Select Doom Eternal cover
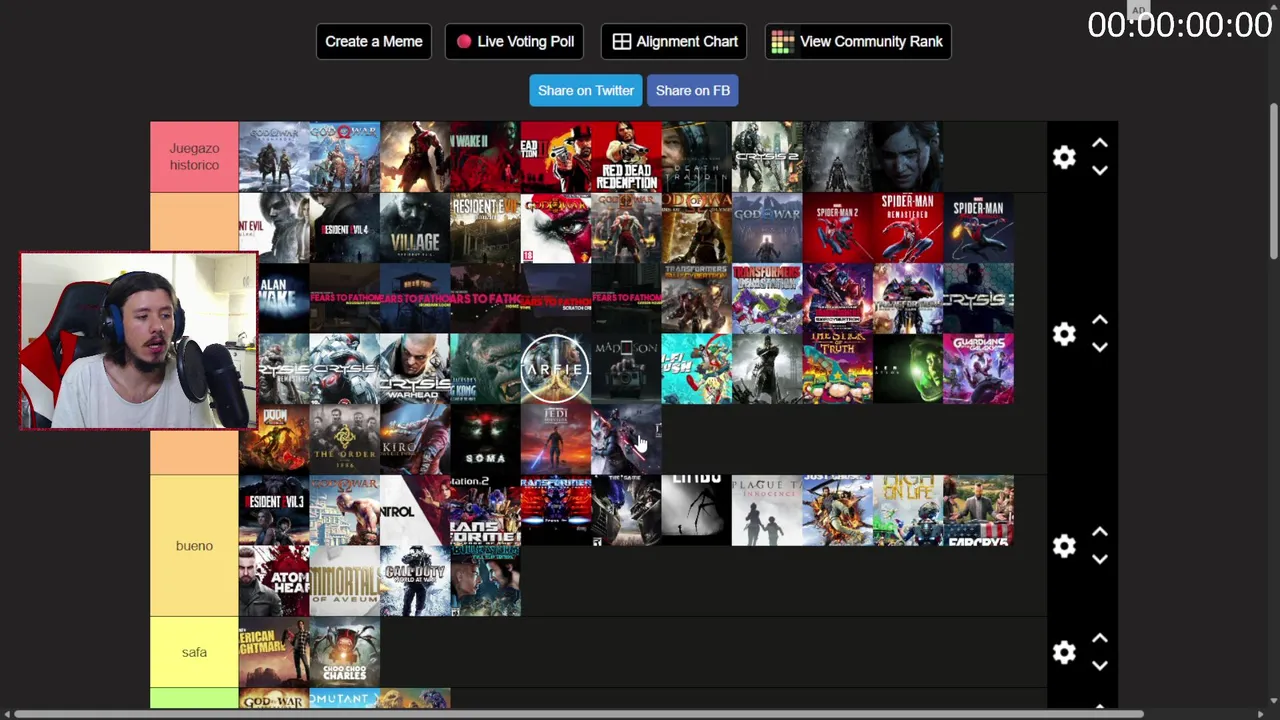 274,439
